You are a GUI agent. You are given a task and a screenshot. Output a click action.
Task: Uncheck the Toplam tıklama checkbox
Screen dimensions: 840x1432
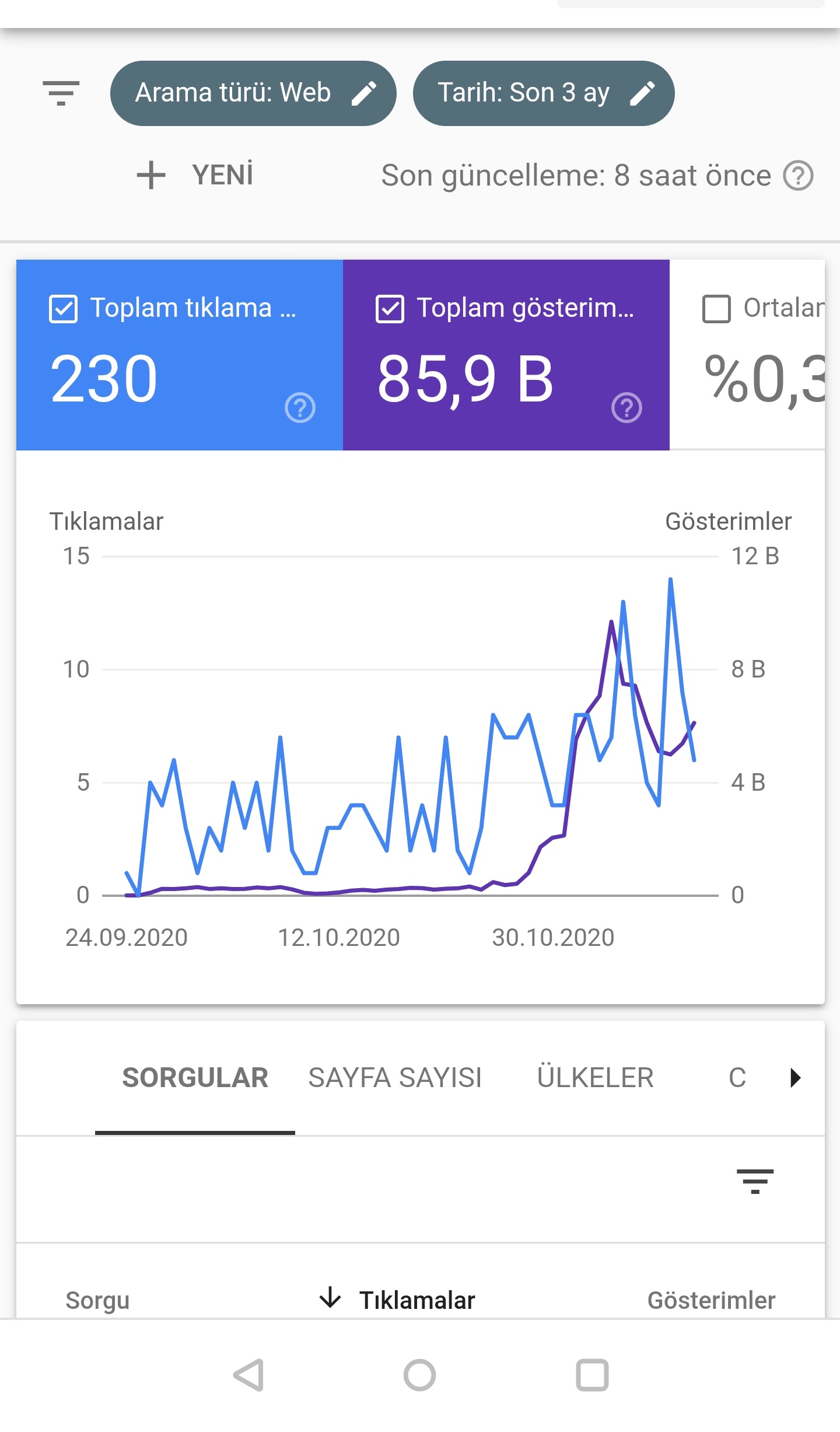coord(63,309)
